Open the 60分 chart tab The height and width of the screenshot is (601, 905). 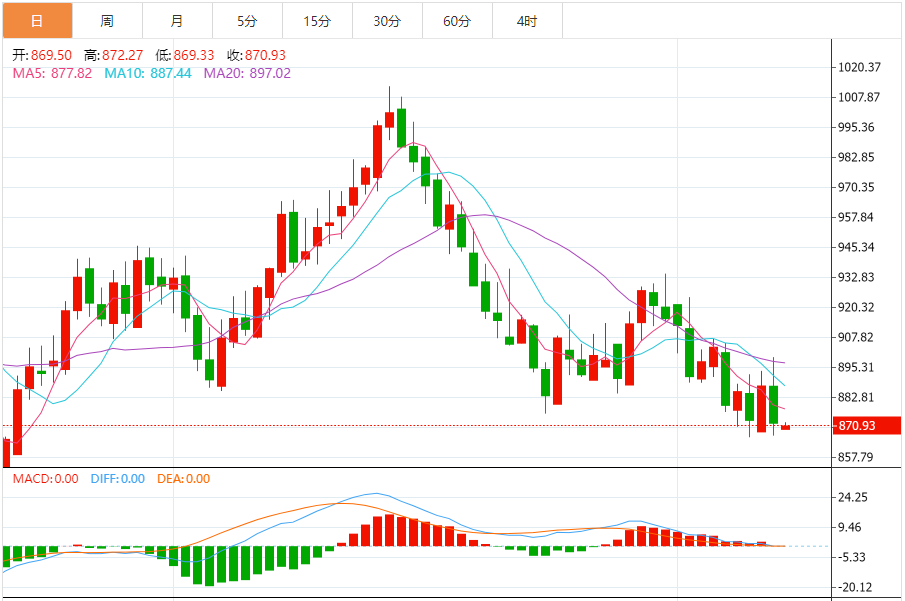[x=457, y=21]
